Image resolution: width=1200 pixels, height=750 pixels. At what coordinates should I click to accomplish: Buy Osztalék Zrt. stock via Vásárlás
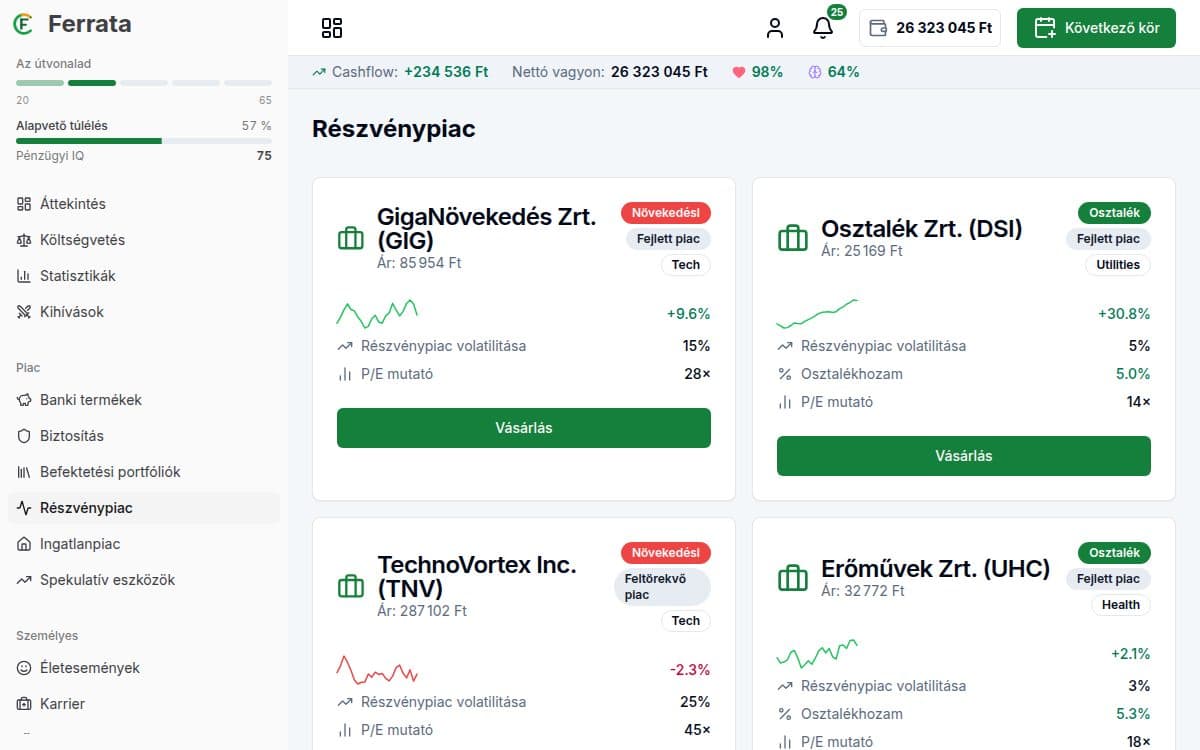[964, 456]
